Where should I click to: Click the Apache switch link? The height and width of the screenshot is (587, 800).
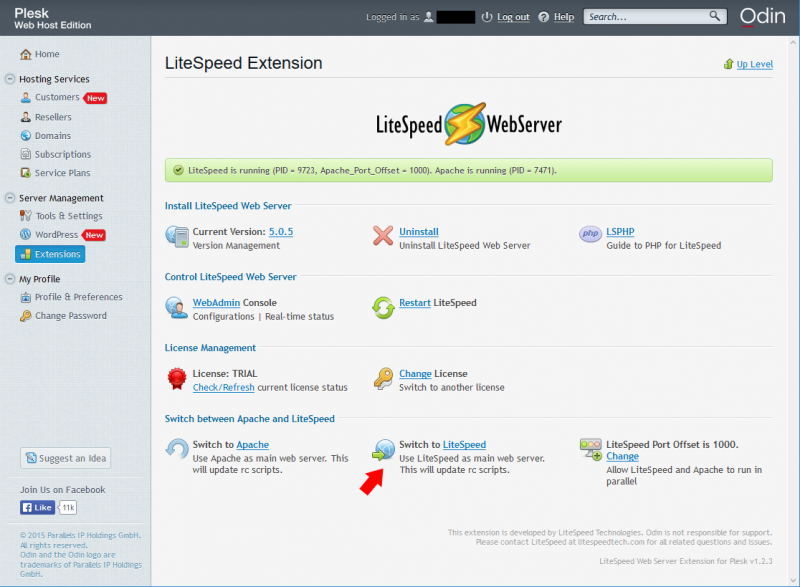point(253,444)
